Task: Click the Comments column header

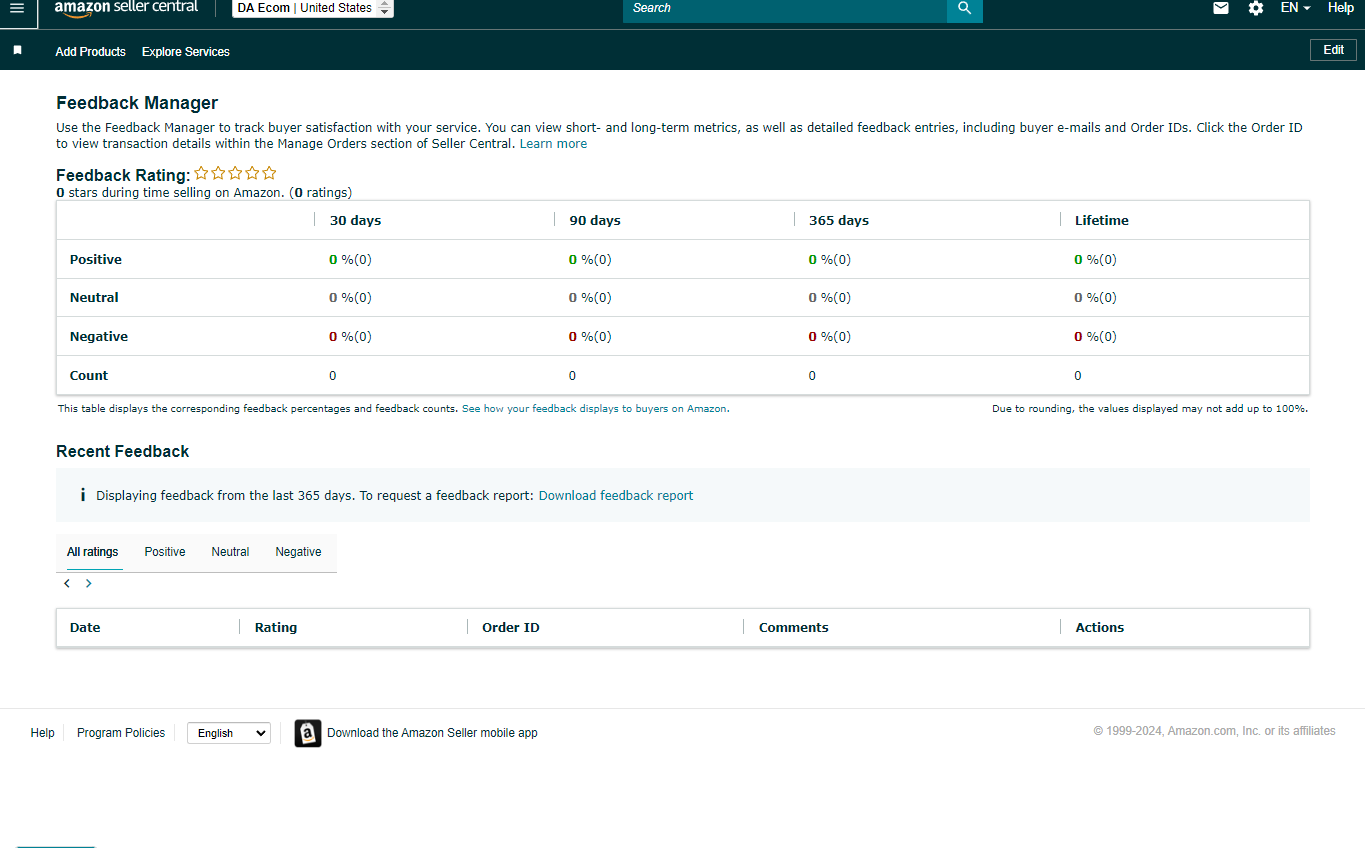Action: (x=794, y=628)
